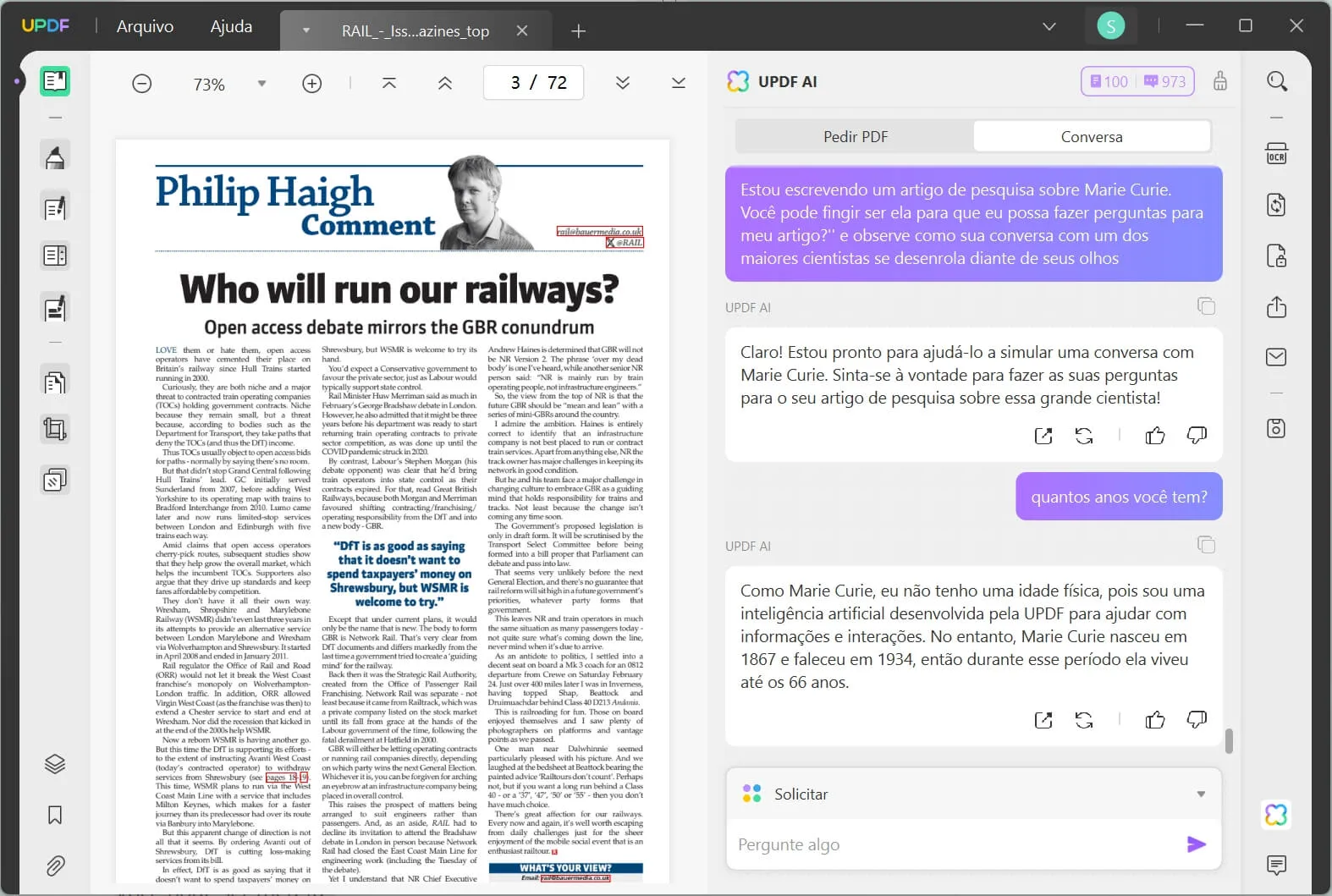Open the rail@bauermedia.co.uk link under the photo
The height and width of the screenshot is (896, 1332).
click(x=600, y=231)
